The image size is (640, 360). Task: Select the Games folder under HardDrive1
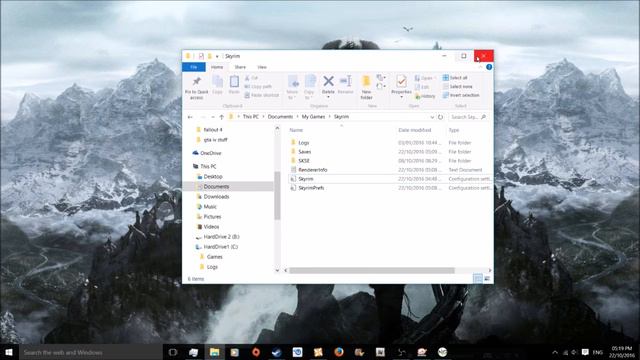tap(214, 257)
